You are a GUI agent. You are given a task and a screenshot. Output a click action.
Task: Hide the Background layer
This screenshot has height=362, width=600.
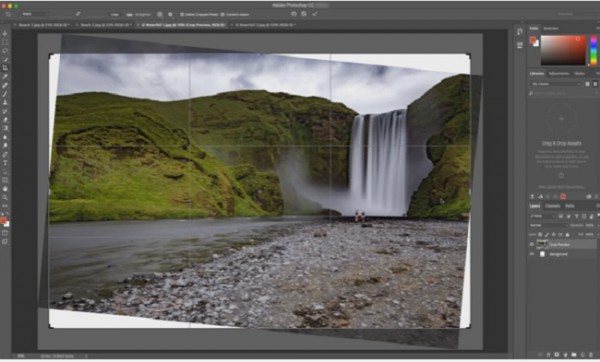point(532,254)
